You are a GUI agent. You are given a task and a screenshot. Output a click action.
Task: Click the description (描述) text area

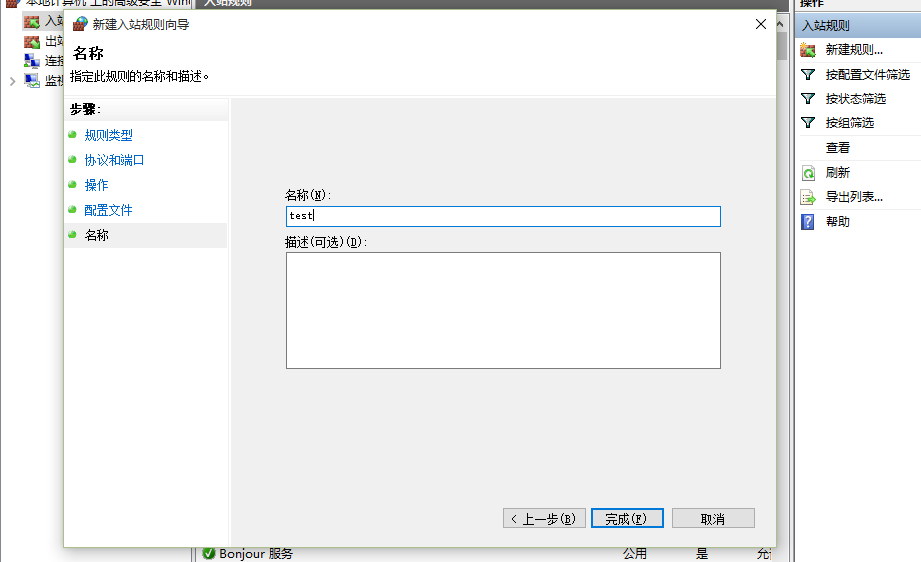[x=503, y=311]
